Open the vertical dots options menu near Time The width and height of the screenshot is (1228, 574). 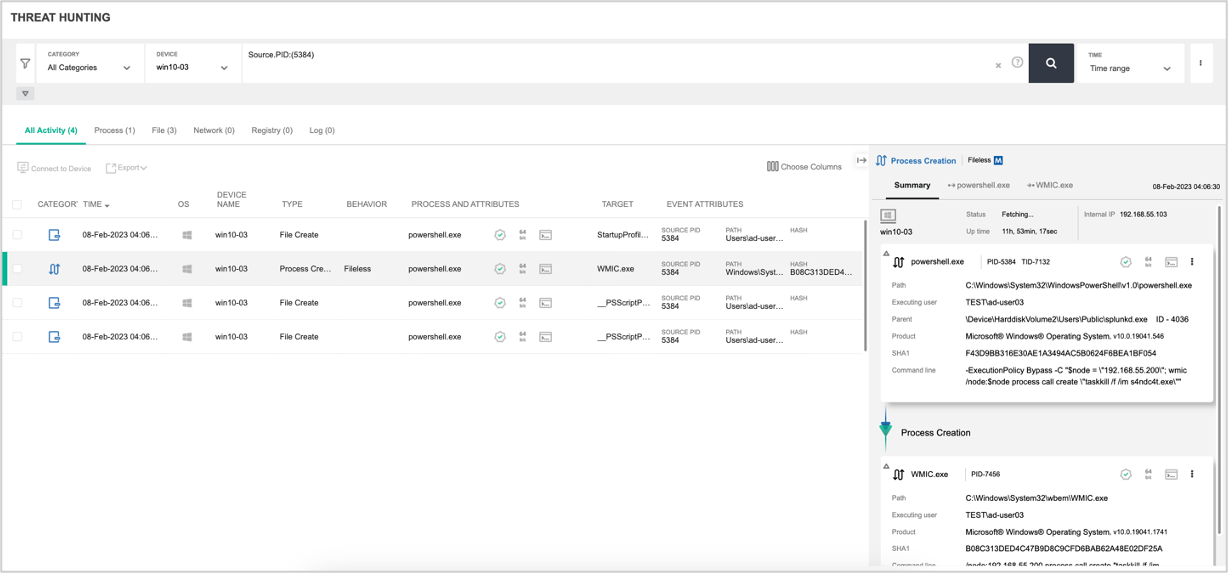click(1201, 63)
